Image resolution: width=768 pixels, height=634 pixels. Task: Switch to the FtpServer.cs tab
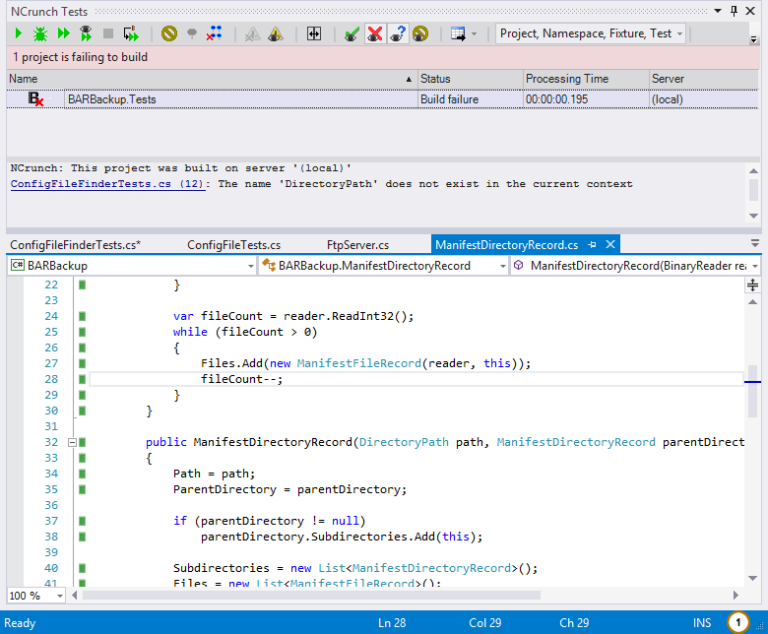[357, 245]
